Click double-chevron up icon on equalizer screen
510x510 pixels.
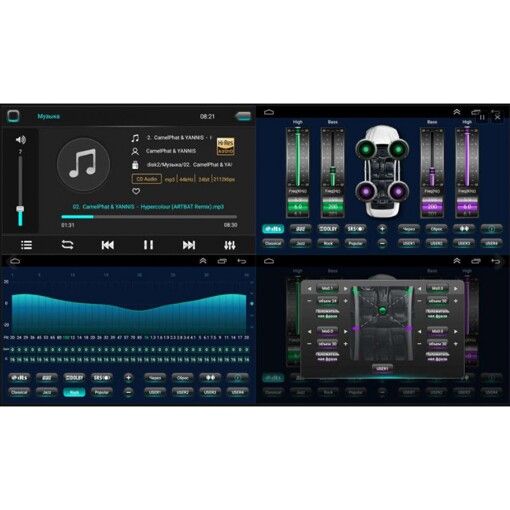click(203, 261)
